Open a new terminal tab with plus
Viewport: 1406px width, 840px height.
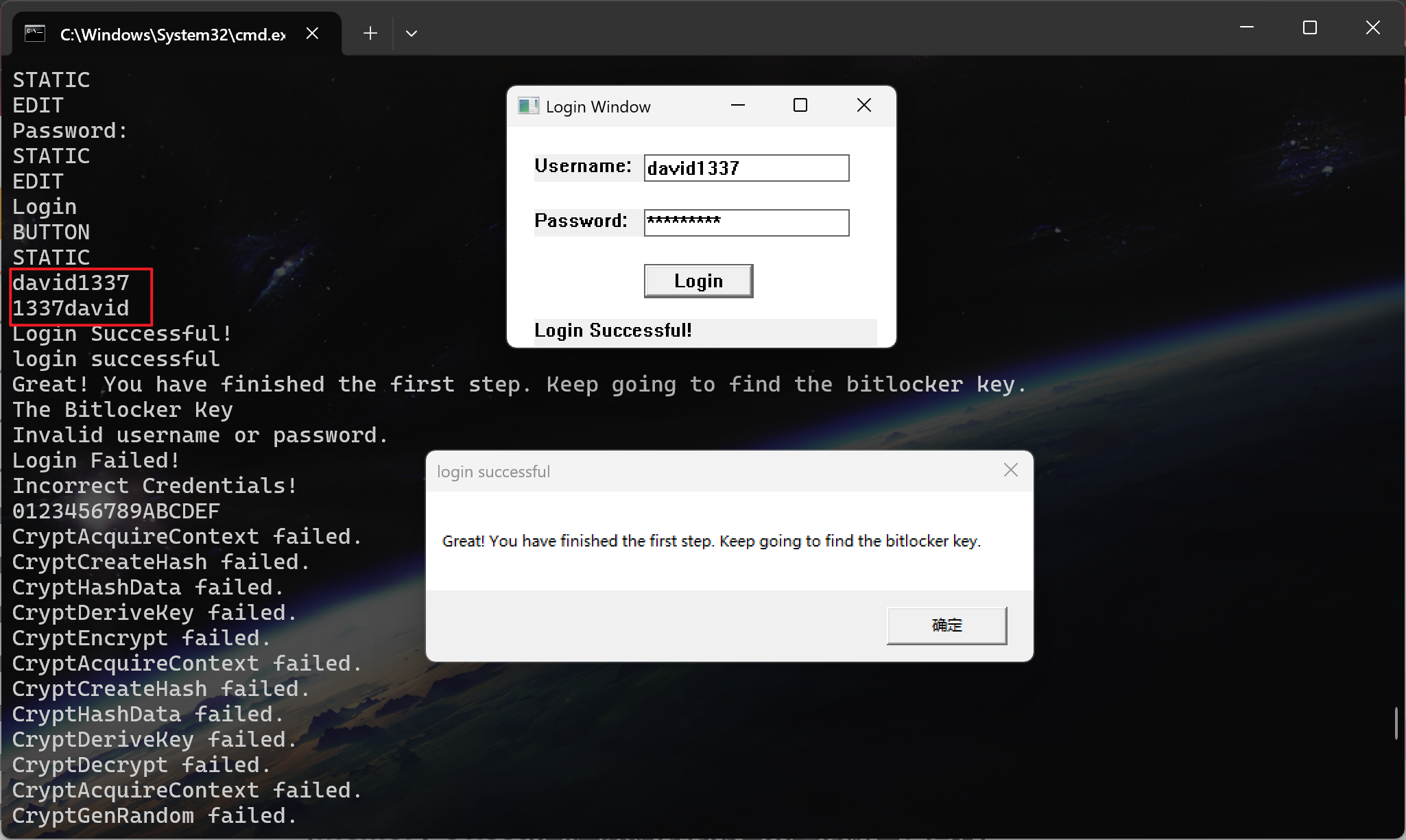tap(370, 33)
